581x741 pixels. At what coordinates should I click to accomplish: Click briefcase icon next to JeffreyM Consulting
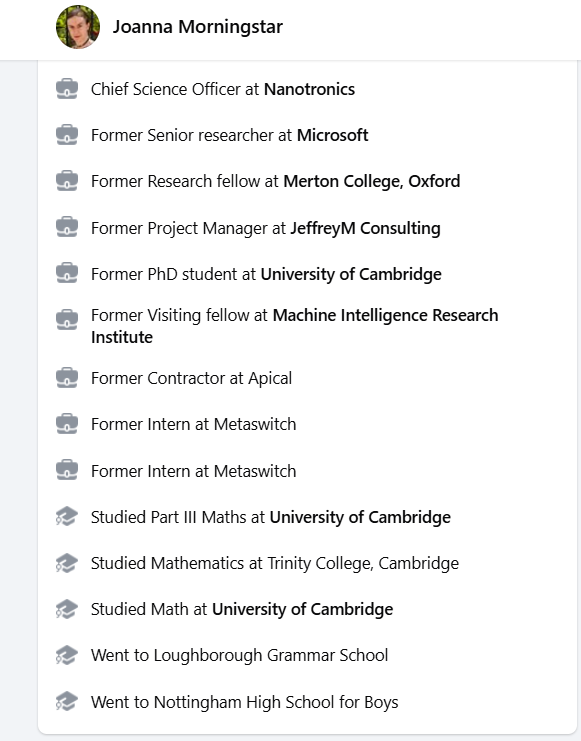pos(67,228)
